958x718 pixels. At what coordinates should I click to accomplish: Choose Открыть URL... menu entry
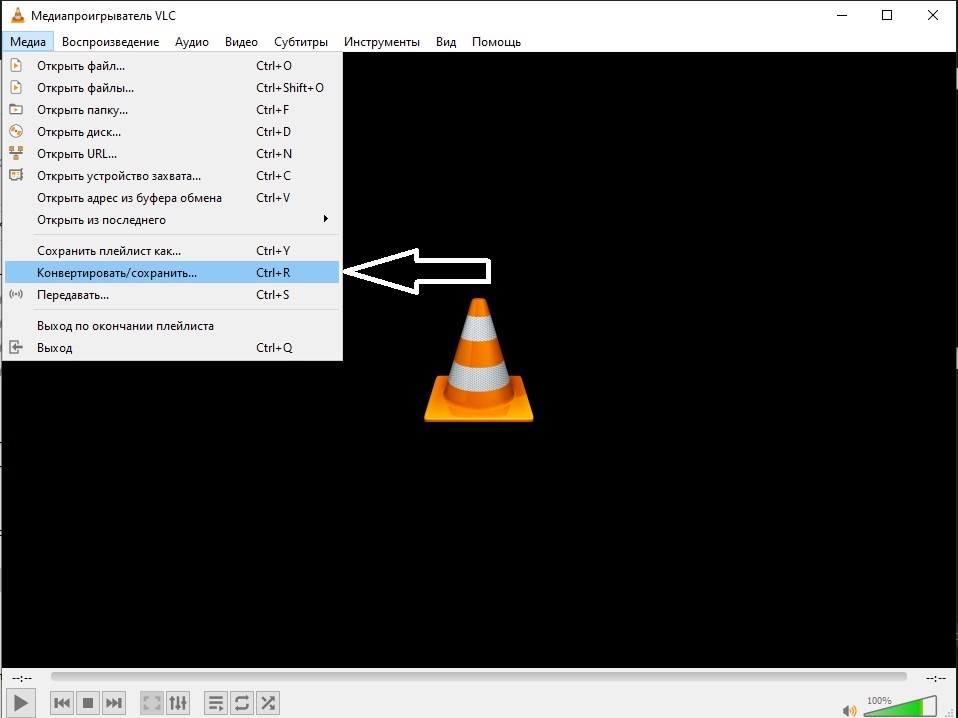pyautogui.click(x=172, y=153)
